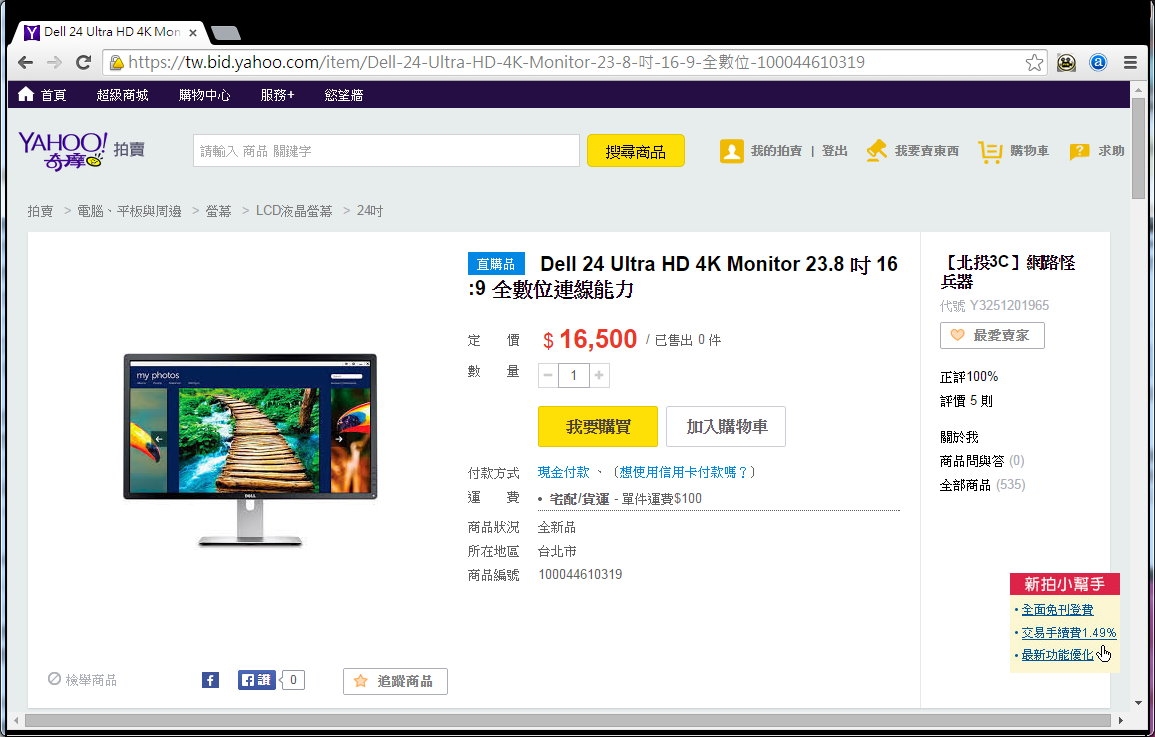Image resolution: width=1155 pixels, height=737 pixels.
Task: Click the browser URL address bar
Action: click(575, 63)
